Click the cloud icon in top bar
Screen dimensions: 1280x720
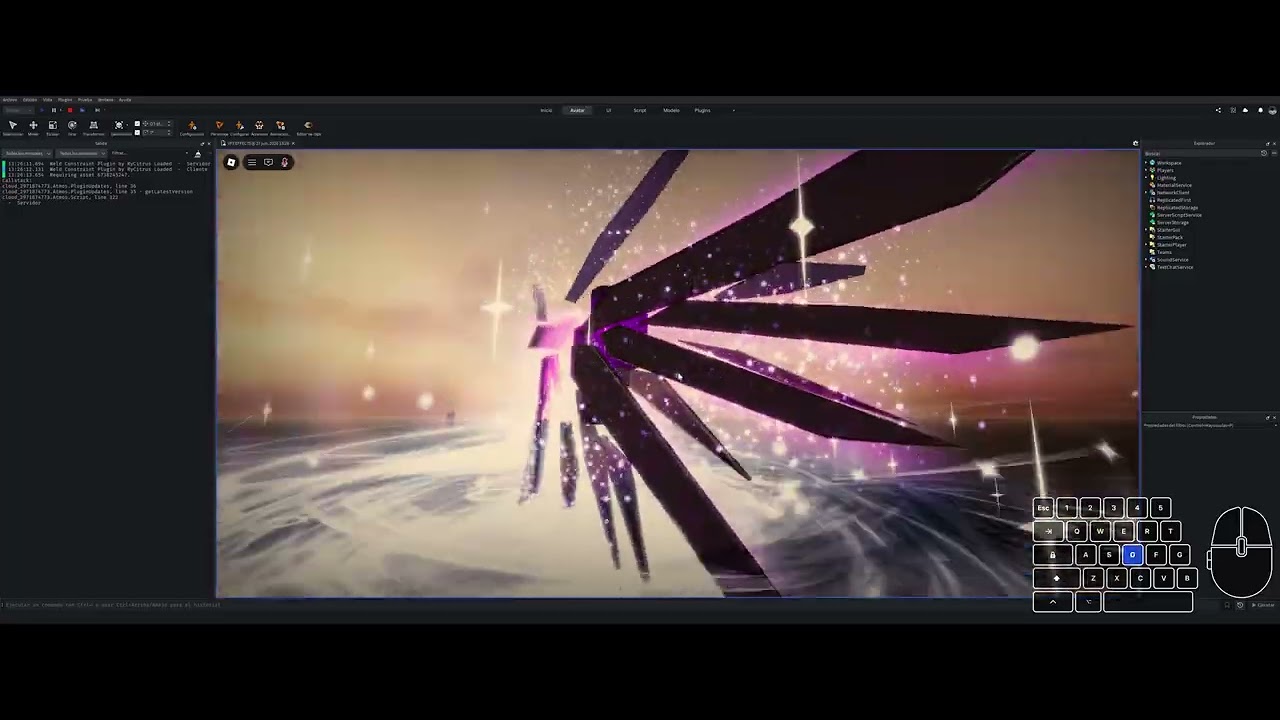1245,110
